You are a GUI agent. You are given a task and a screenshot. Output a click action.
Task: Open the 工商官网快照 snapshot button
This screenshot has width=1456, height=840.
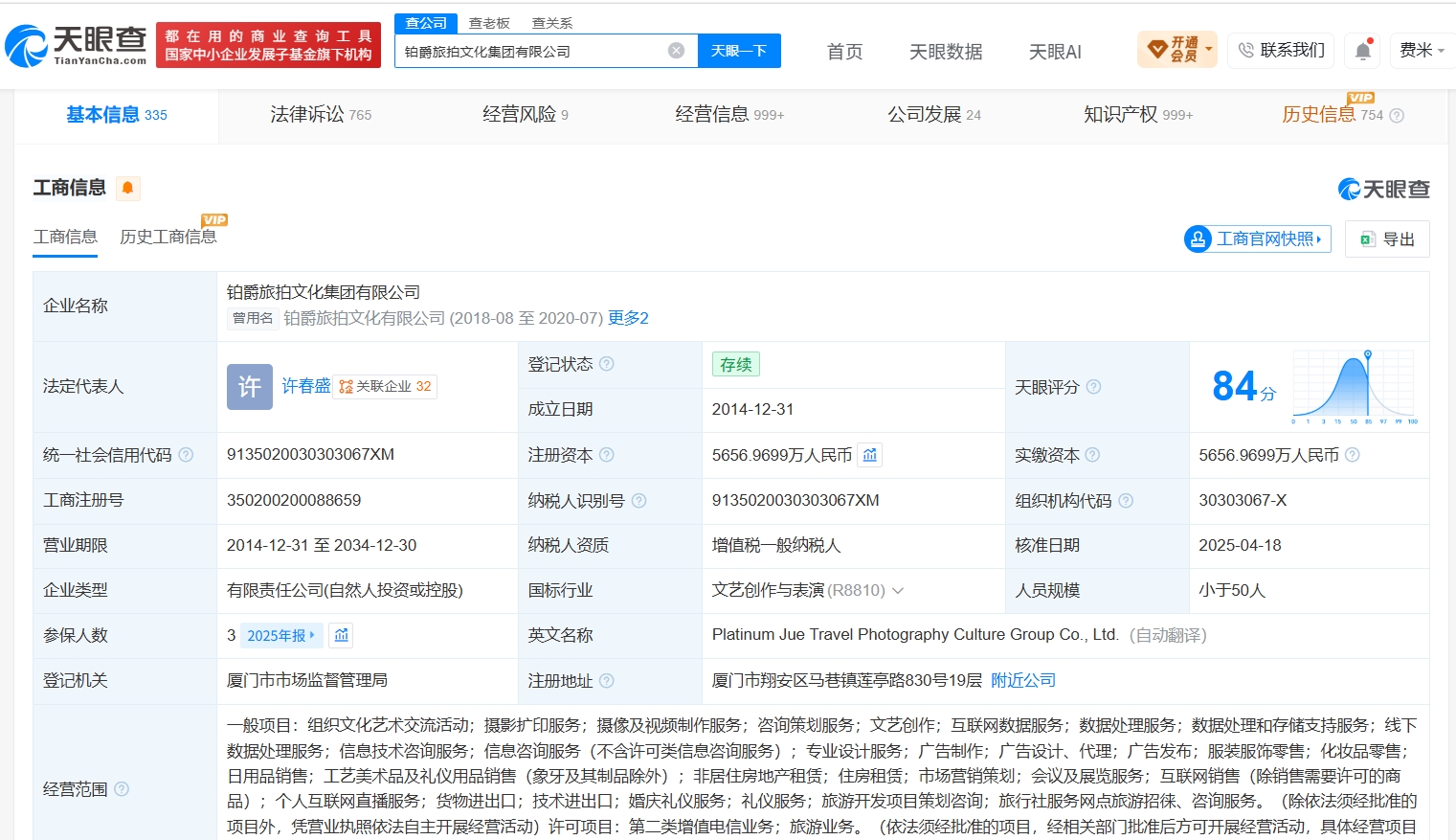[x=1258, y=238]
